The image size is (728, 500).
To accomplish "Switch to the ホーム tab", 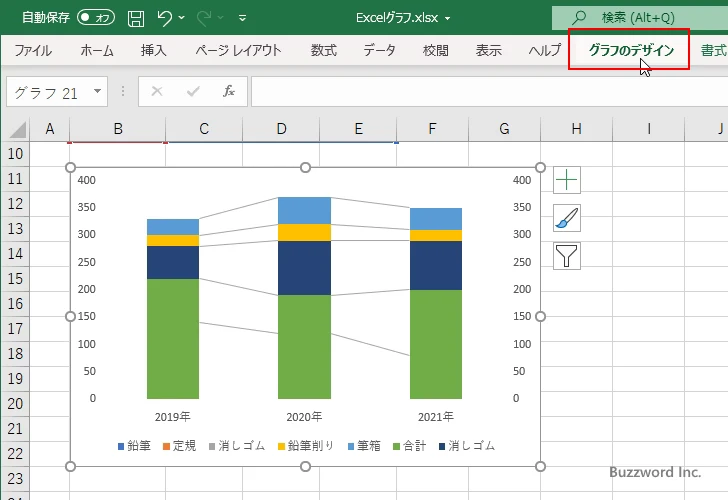I will 97,50.
